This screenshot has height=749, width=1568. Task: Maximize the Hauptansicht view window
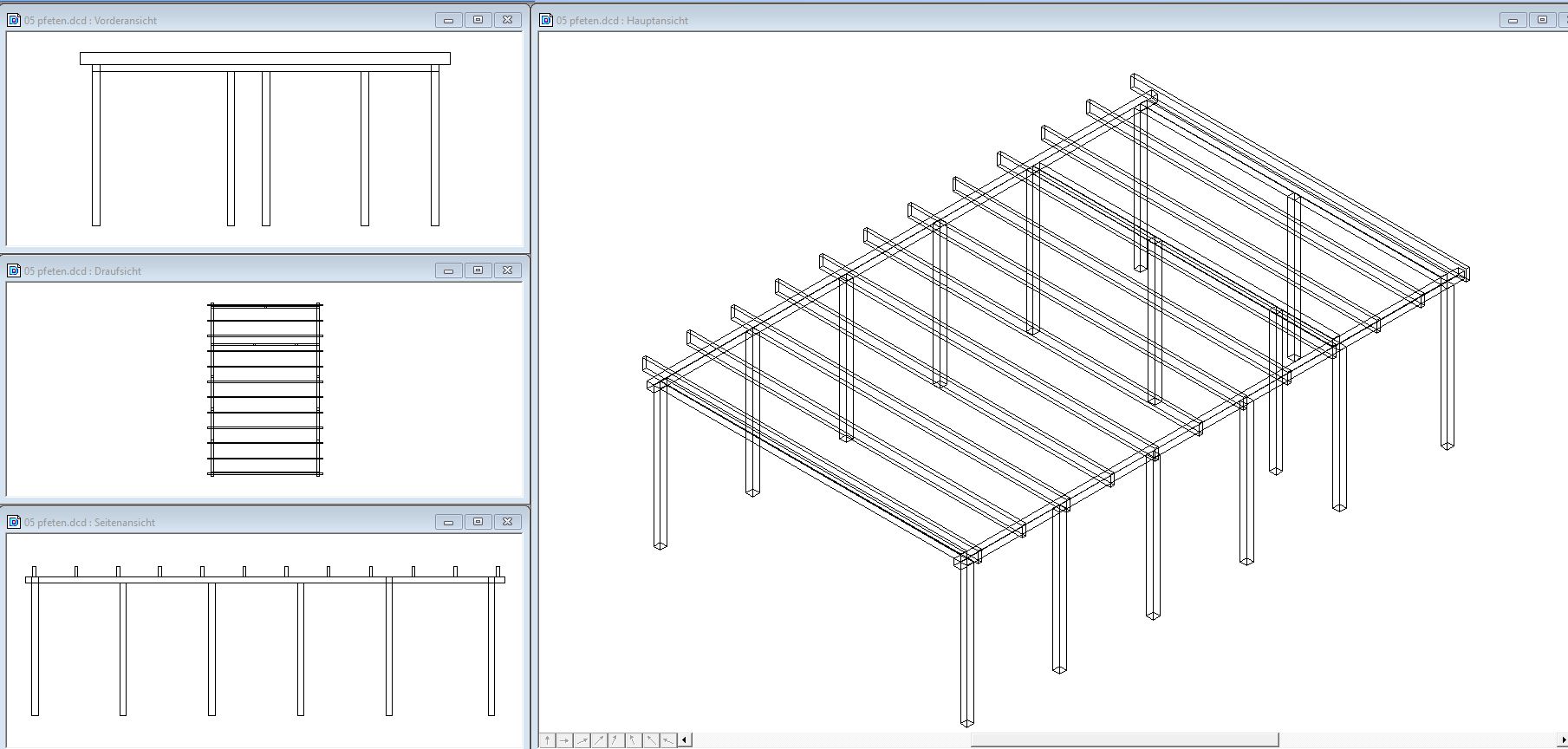1542,20
